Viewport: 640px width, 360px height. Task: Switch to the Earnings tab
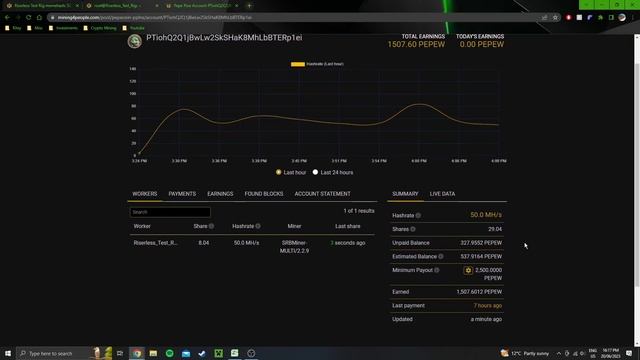click(x=220, y=194)
